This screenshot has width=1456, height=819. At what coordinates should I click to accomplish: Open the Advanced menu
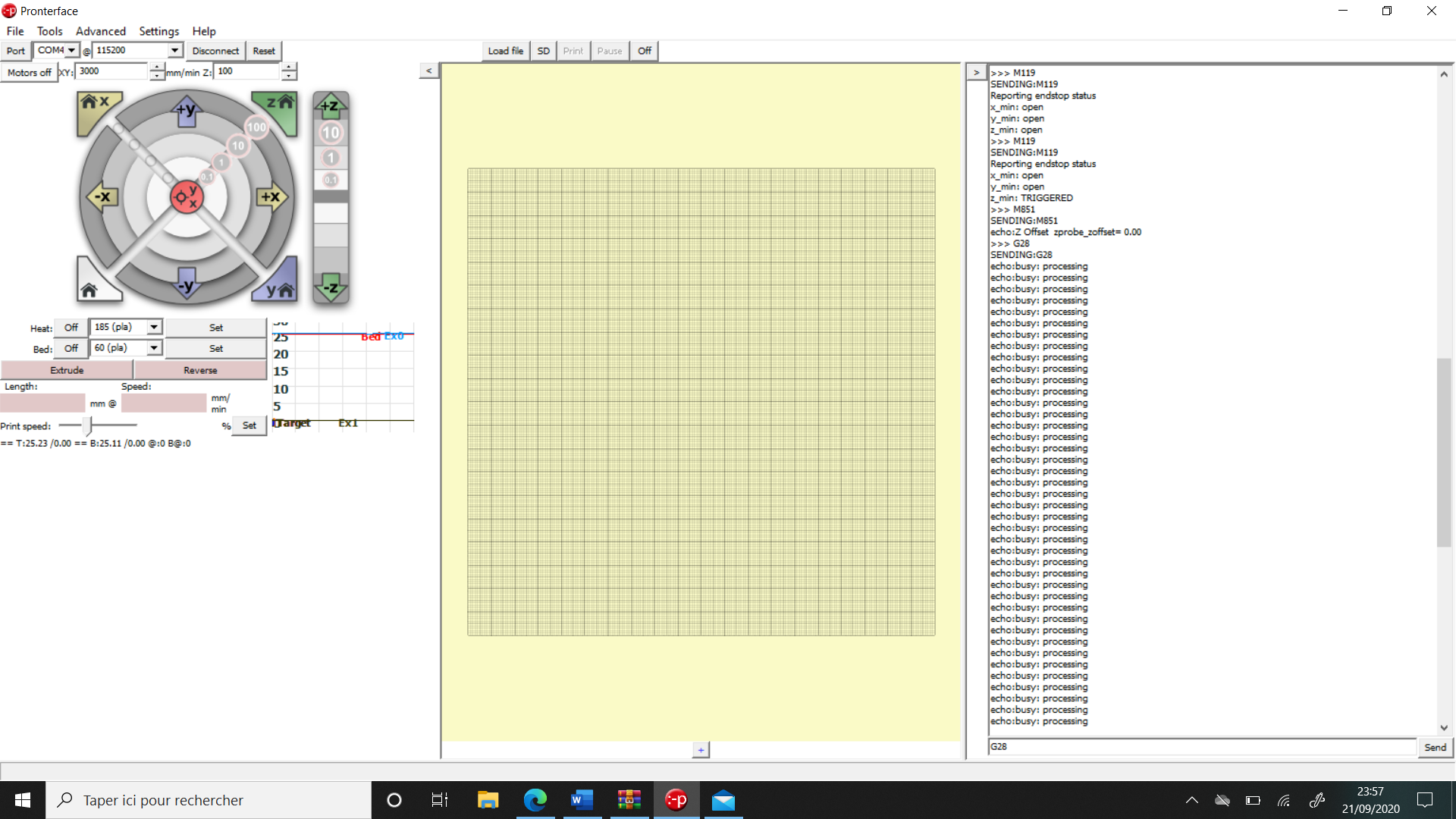pyautogui.click(x=101, y=31)
